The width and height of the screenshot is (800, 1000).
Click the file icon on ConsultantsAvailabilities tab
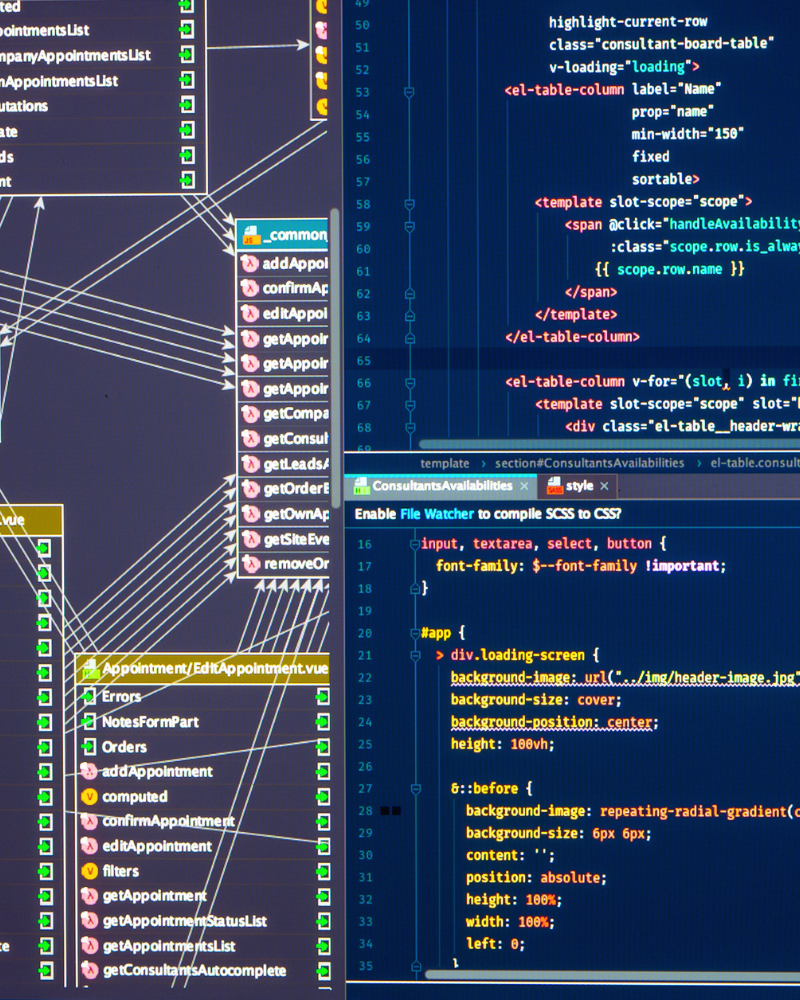pyautogui.click(x=360, y=485)
